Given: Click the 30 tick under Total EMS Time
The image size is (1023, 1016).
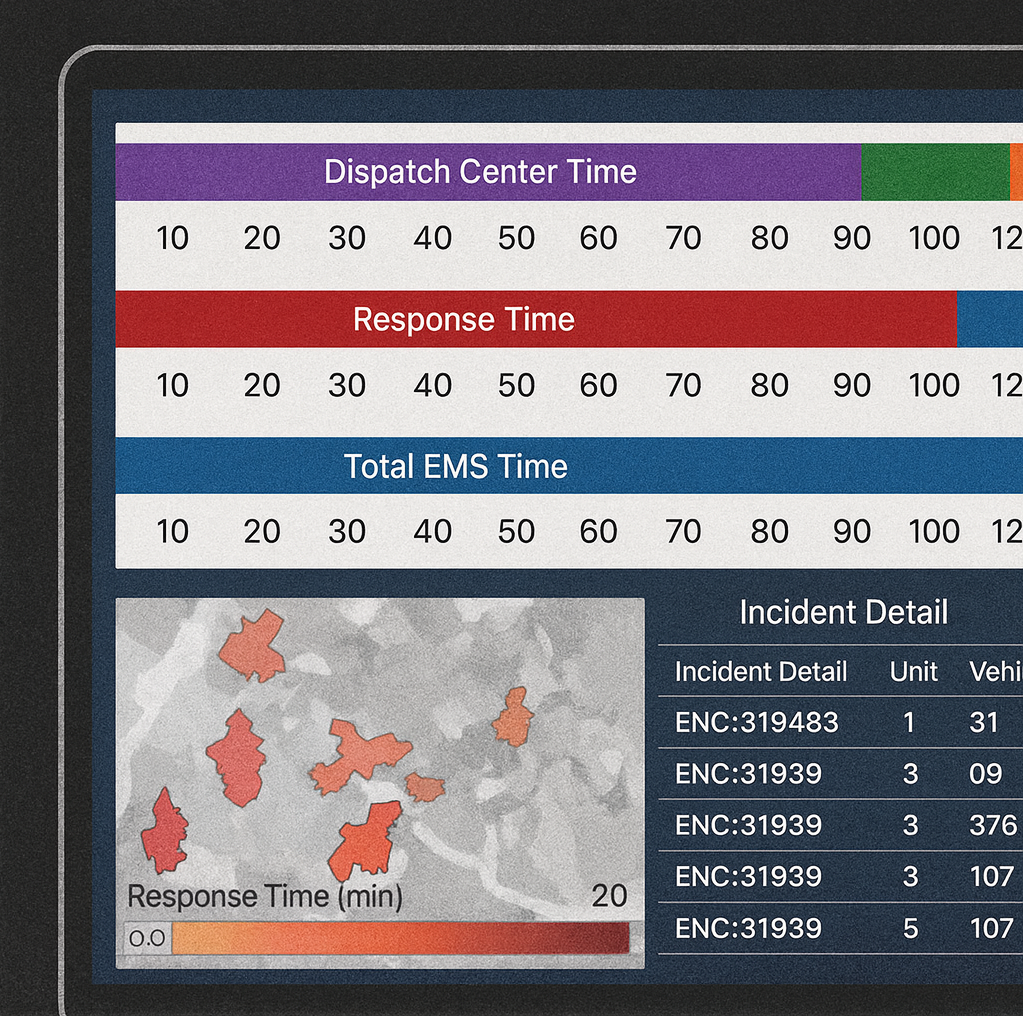Looking at the screenshot, I should click(346, 531).
